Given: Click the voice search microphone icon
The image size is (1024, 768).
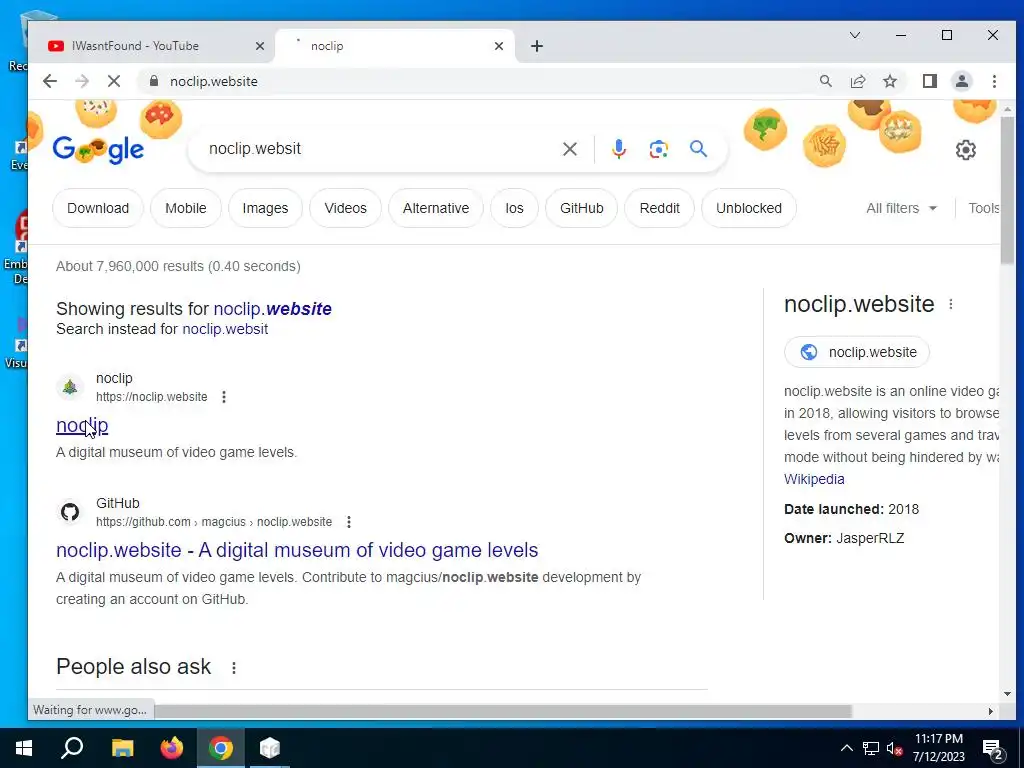Looking at the screenshot, I should (618, 150).
